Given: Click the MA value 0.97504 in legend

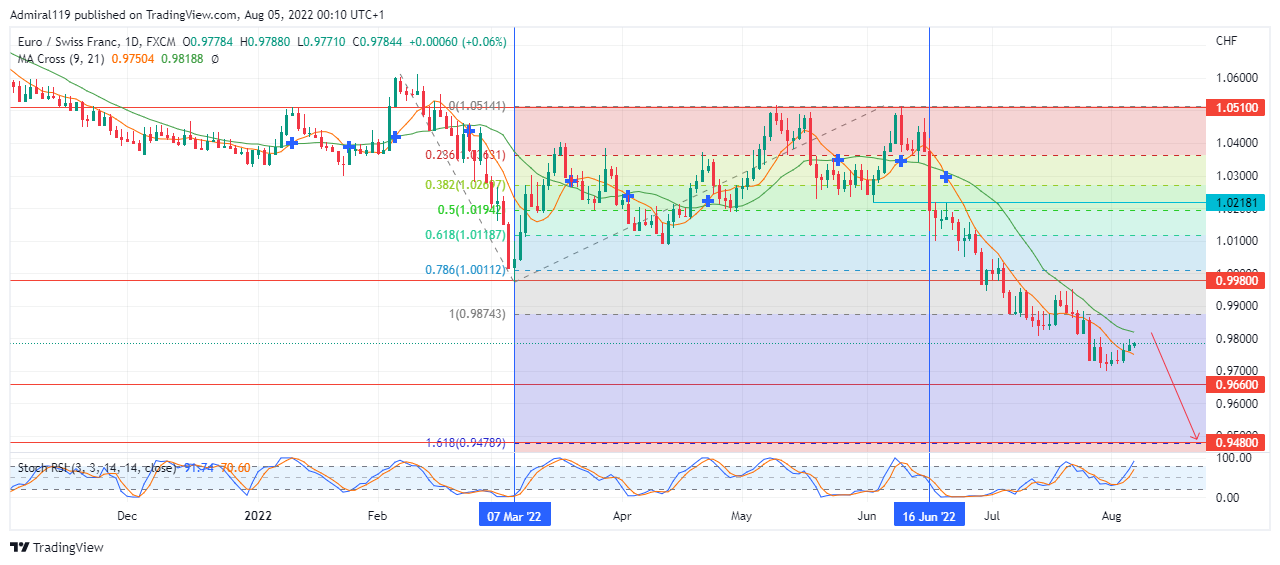Looking at the screenshot, I should coord(132,59).
